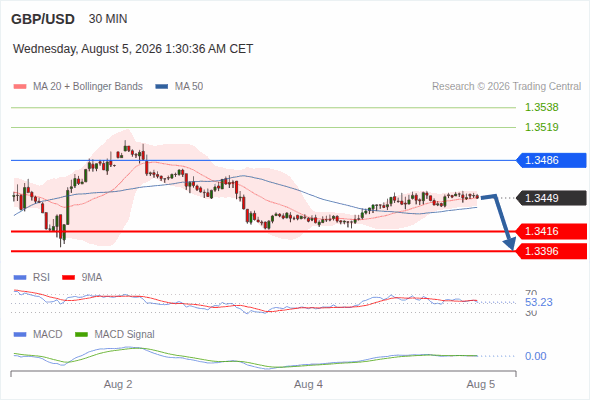Click the 1.3396 red support tag

click(x=551, y=251)
